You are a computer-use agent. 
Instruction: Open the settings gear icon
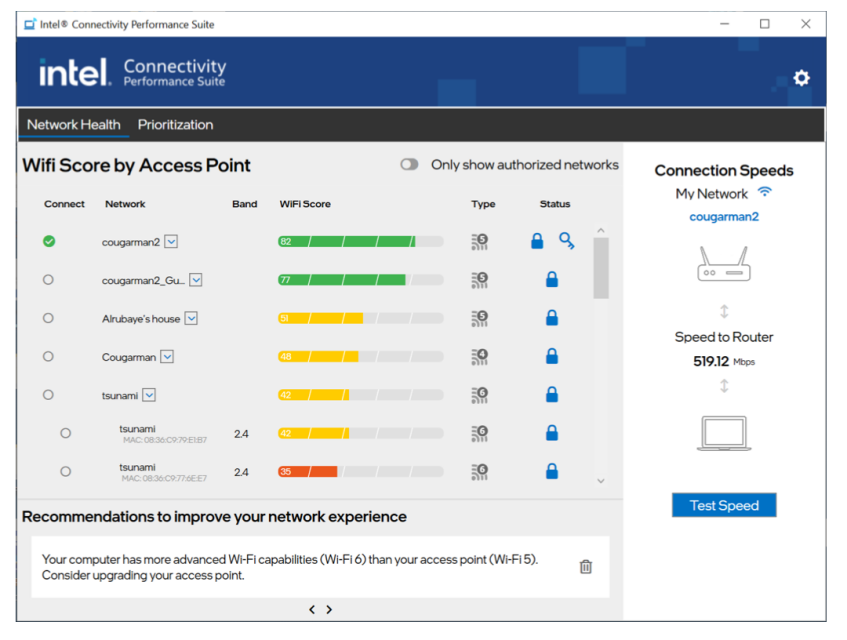801,78
